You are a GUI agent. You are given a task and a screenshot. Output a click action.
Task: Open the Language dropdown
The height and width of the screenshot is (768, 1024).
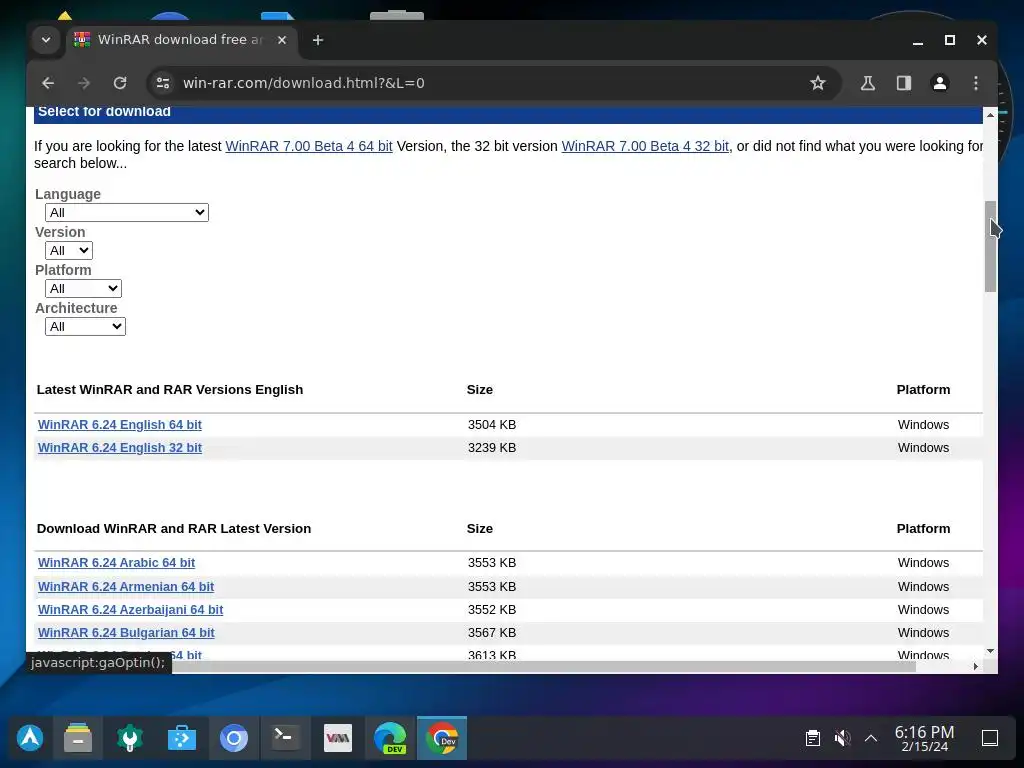point(127,212)
